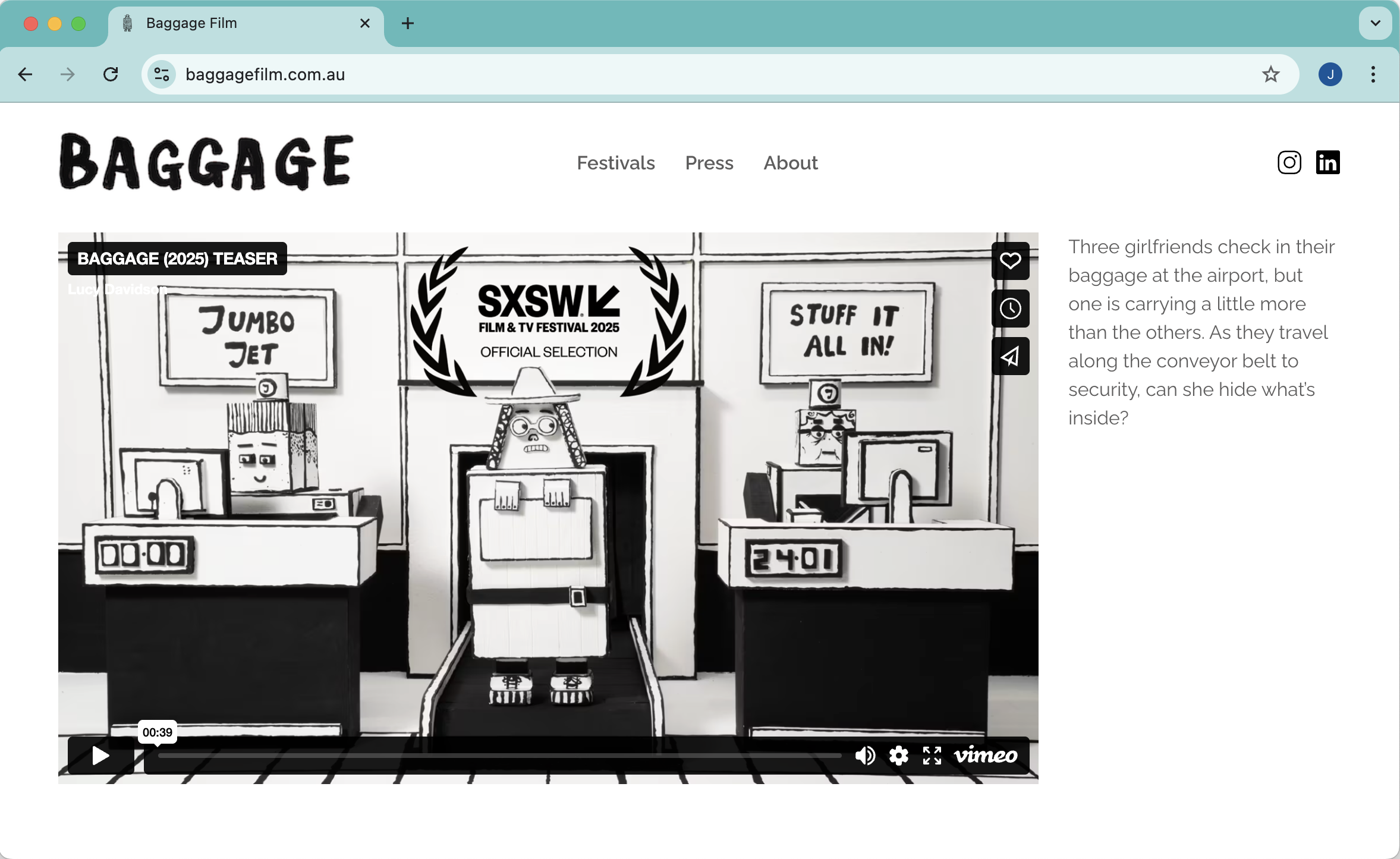
Task: Mute the video volume speaker
Action: (x=865, y=756)
